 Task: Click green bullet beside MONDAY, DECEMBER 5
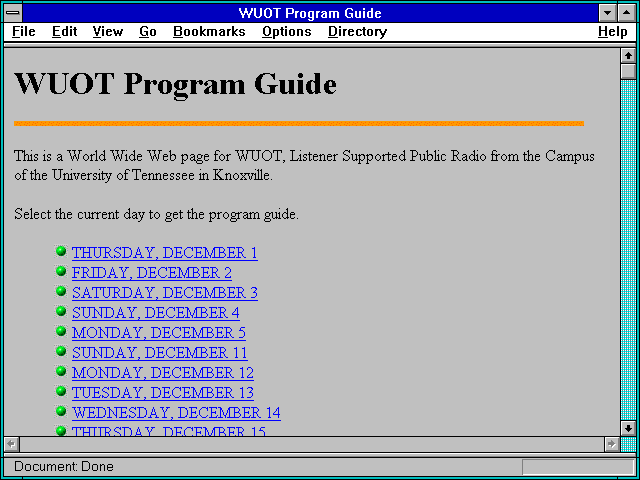click(61, 331)
